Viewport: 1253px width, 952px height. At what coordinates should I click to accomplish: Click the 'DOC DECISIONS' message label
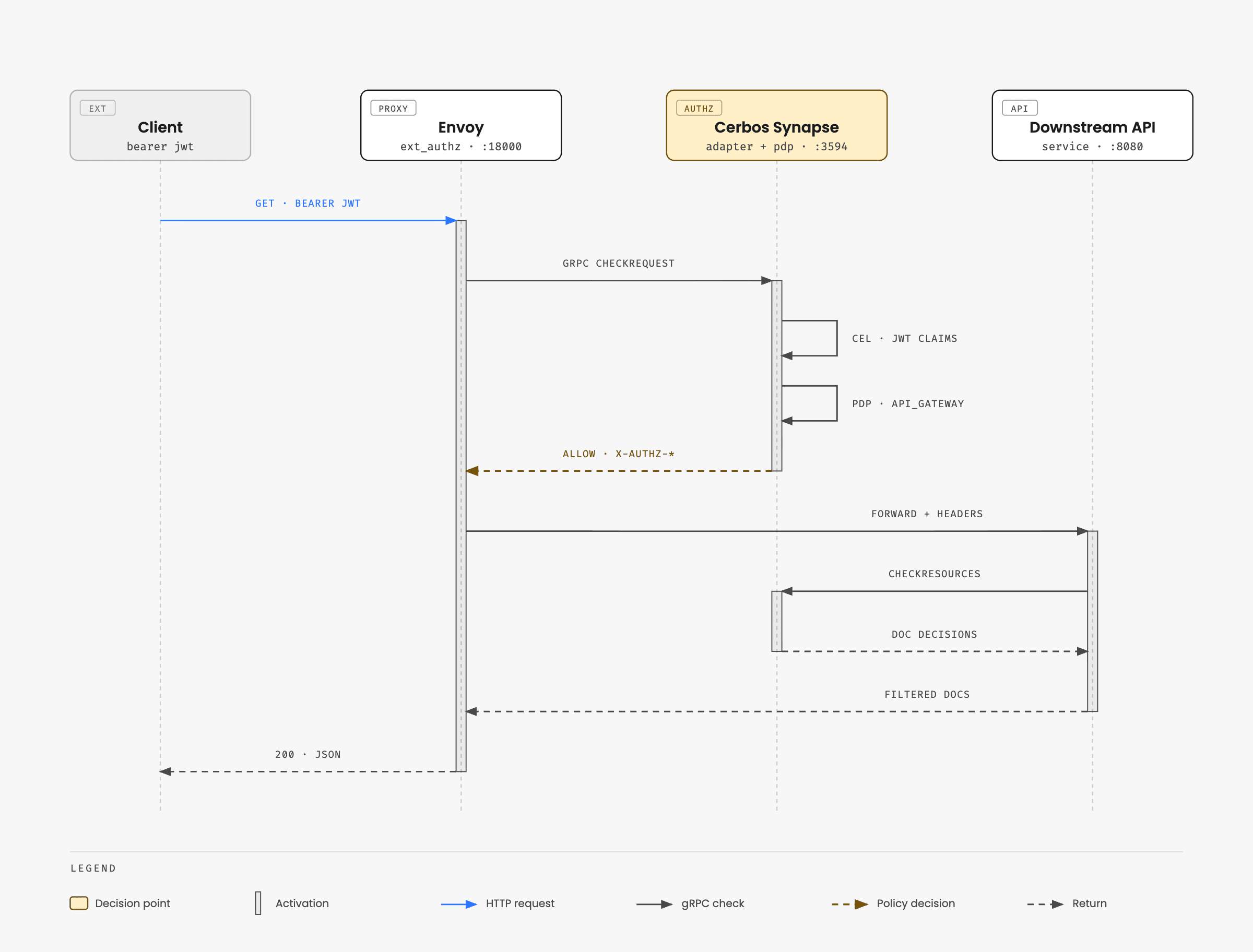[x=934, y=635]
